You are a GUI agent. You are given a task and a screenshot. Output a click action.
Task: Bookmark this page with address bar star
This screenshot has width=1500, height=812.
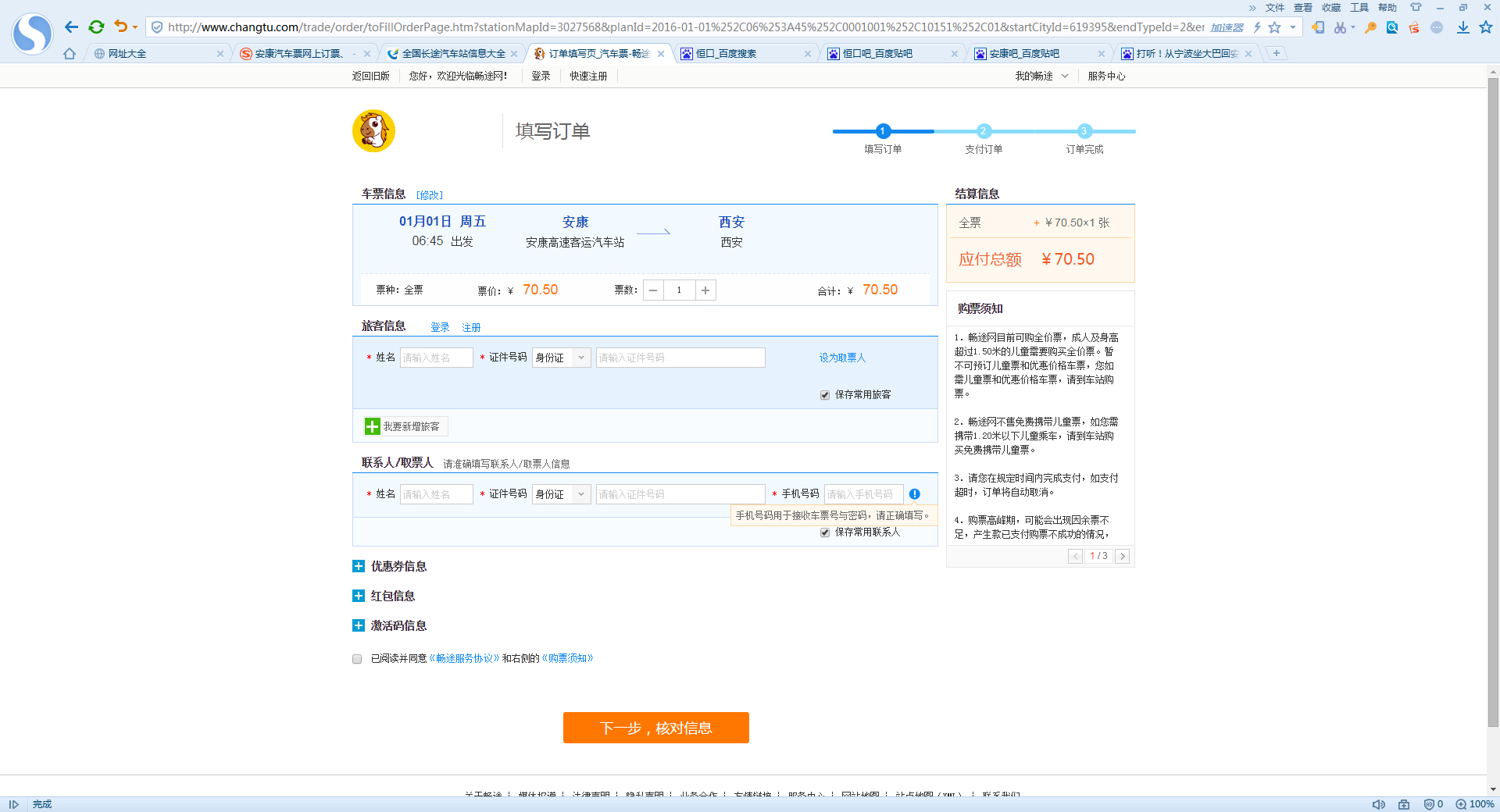click(x=1275, y=27)
